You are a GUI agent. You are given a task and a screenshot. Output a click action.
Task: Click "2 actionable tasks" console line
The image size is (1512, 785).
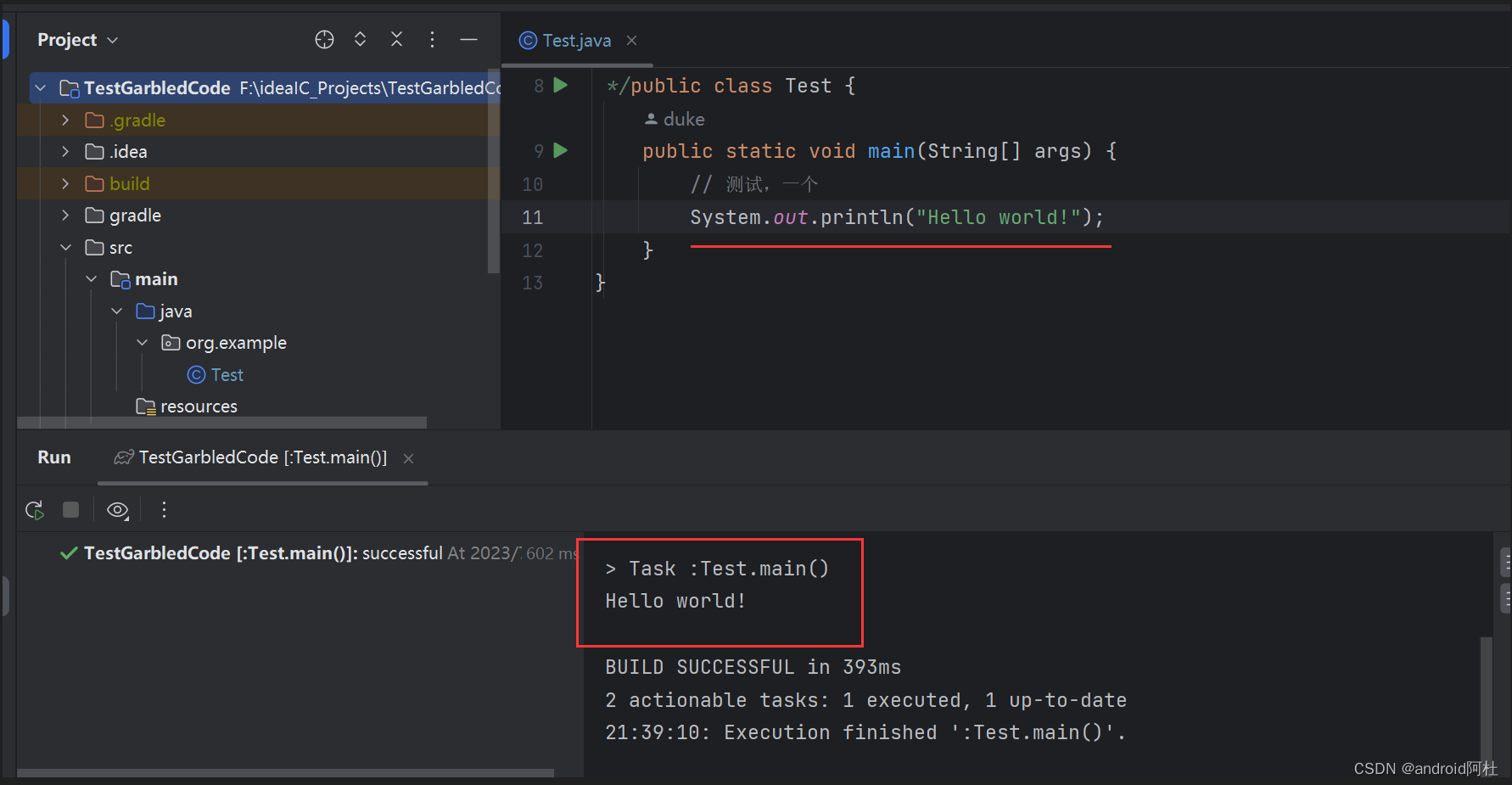click(x=865, y=700)
